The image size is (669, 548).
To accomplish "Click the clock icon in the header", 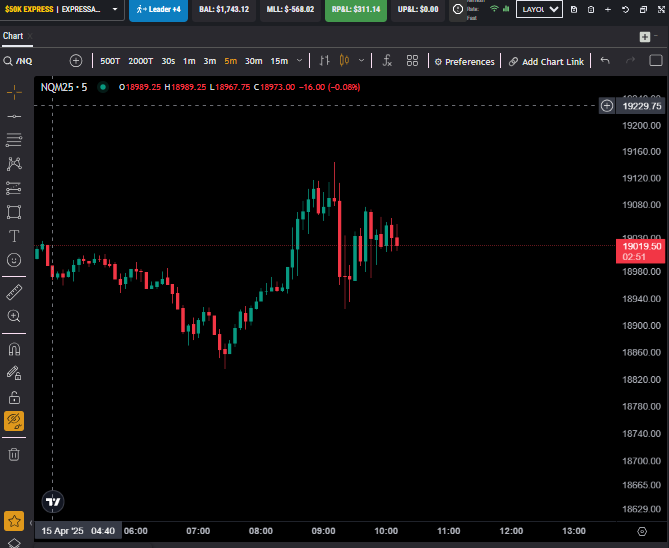I will pyautogui.click(x=458, y=9).
